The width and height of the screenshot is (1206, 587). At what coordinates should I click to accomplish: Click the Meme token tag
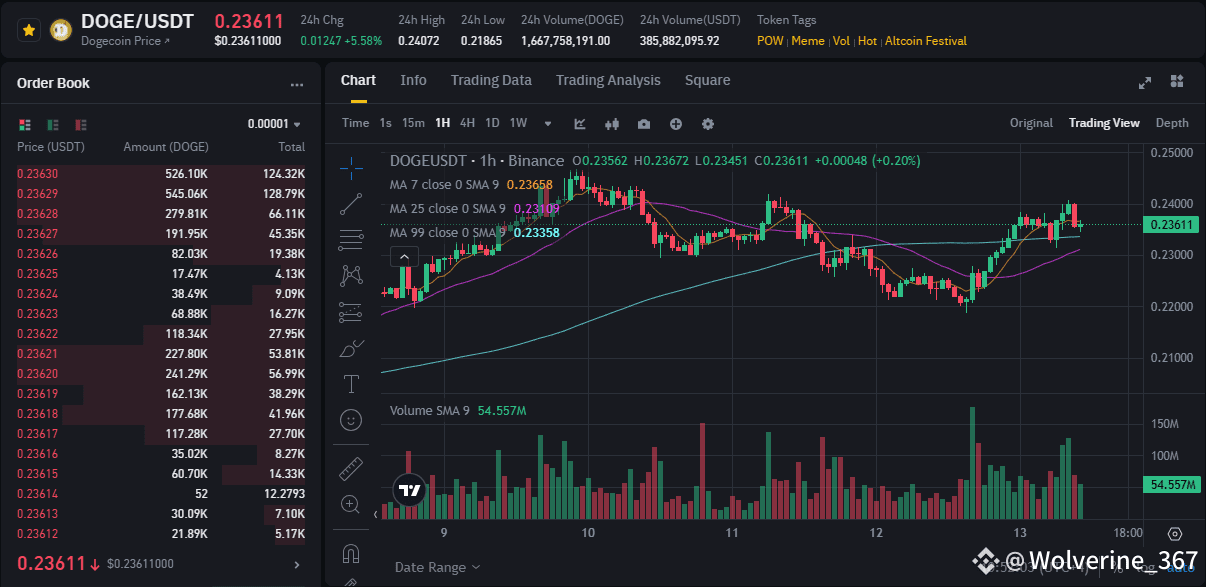[x=808, y=41]
